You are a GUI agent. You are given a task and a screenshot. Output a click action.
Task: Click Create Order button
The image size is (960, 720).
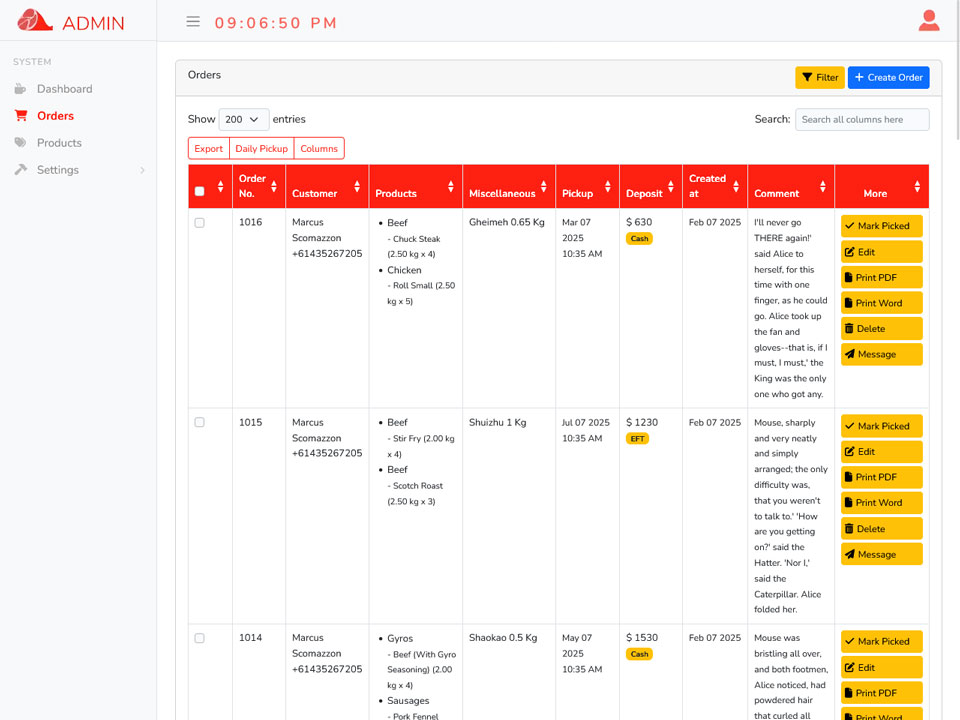pos(888,78)
